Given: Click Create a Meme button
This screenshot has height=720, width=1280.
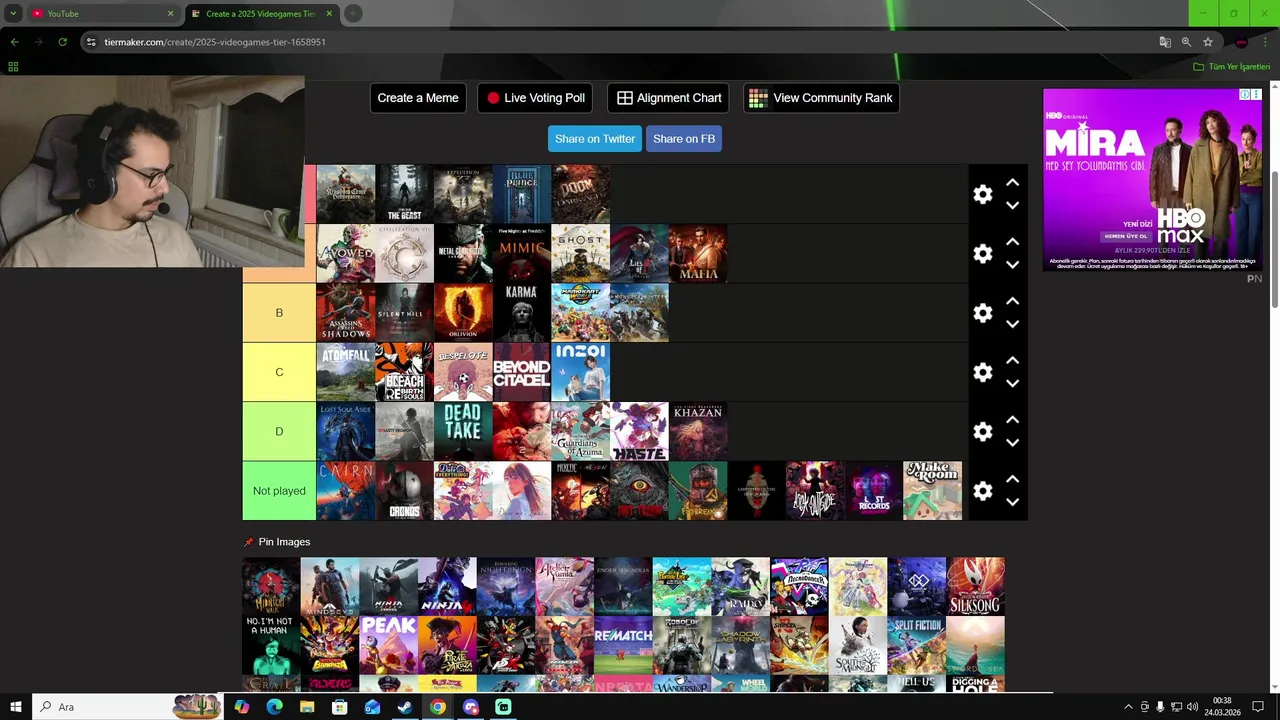Looking at the screenshot, I should pos(418,98).
